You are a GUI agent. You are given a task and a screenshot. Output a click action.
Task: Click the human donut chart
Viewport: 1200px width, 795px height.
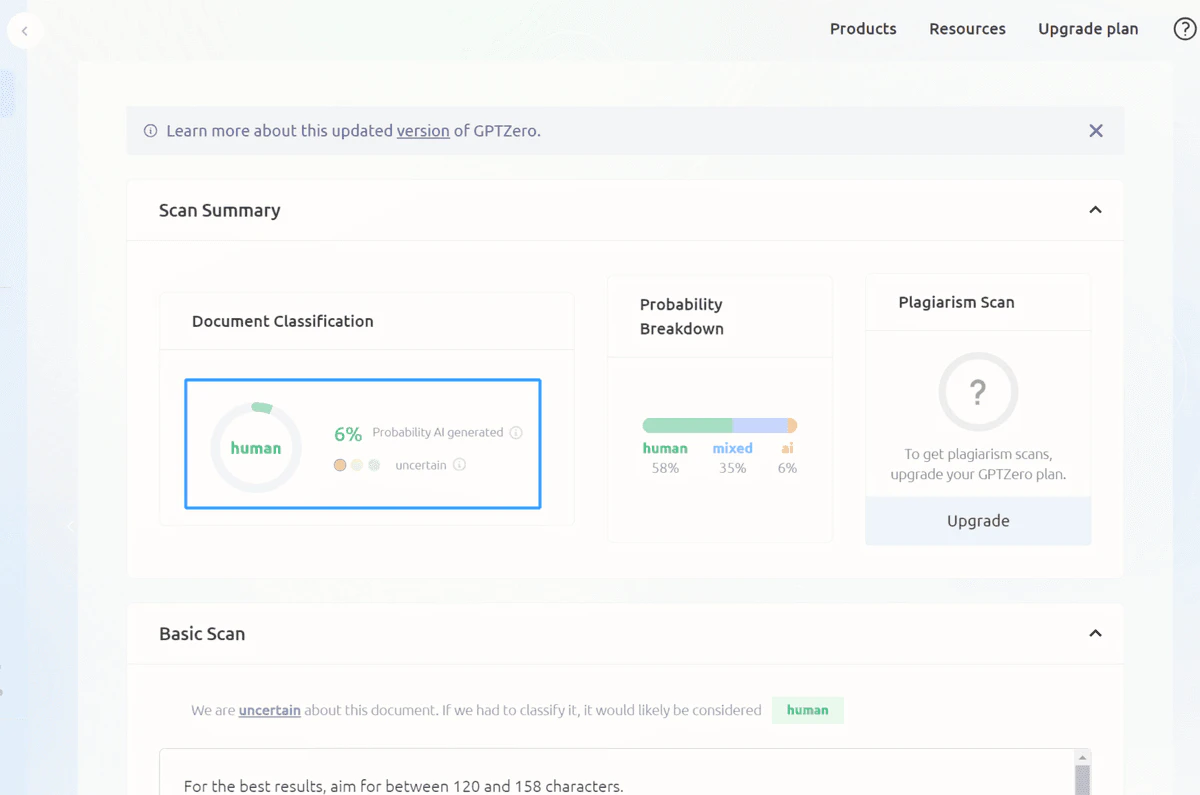(256, 448)
